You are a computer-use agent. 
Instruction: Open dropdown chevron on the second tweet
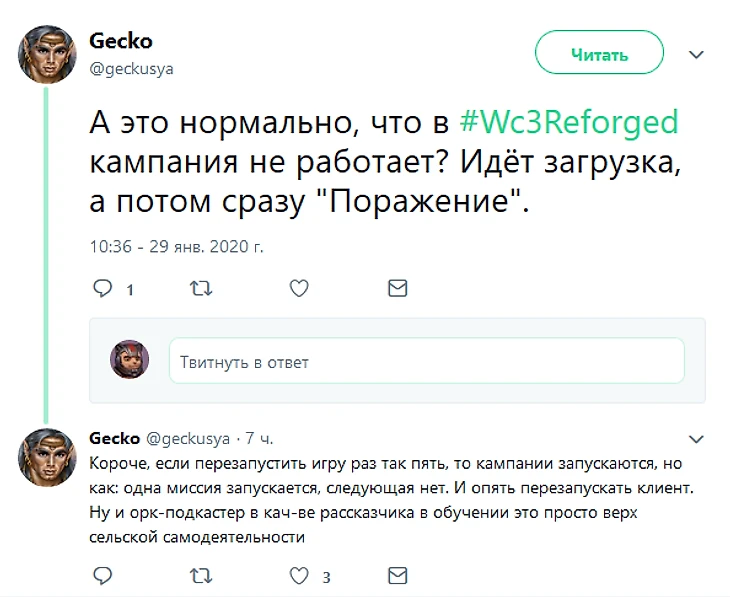click(x=697, y=439)
